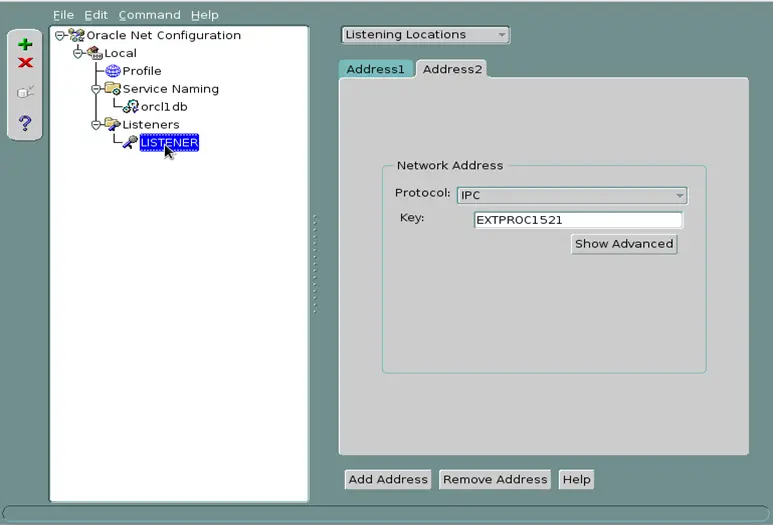Viewport: 773px width, 525px height.
Task: Click the Remove Address button
Action: [x=495, y=479]
